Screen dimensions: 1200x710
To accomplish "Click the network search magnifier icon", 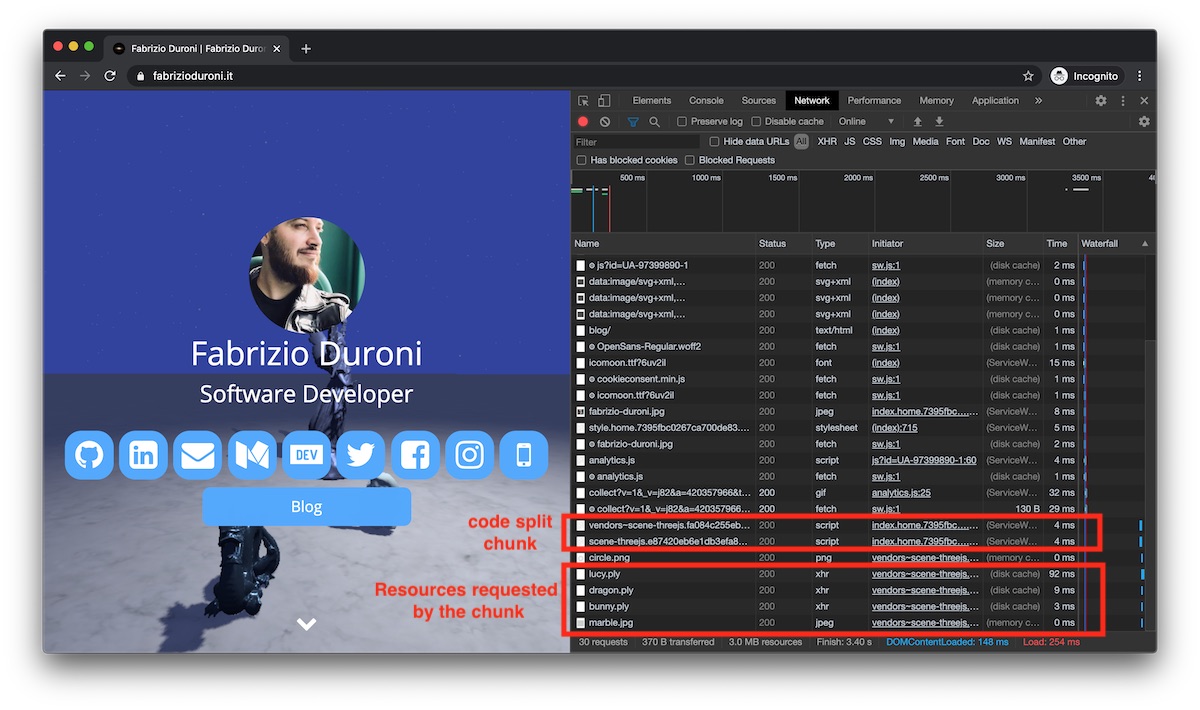I will [654, 121].
